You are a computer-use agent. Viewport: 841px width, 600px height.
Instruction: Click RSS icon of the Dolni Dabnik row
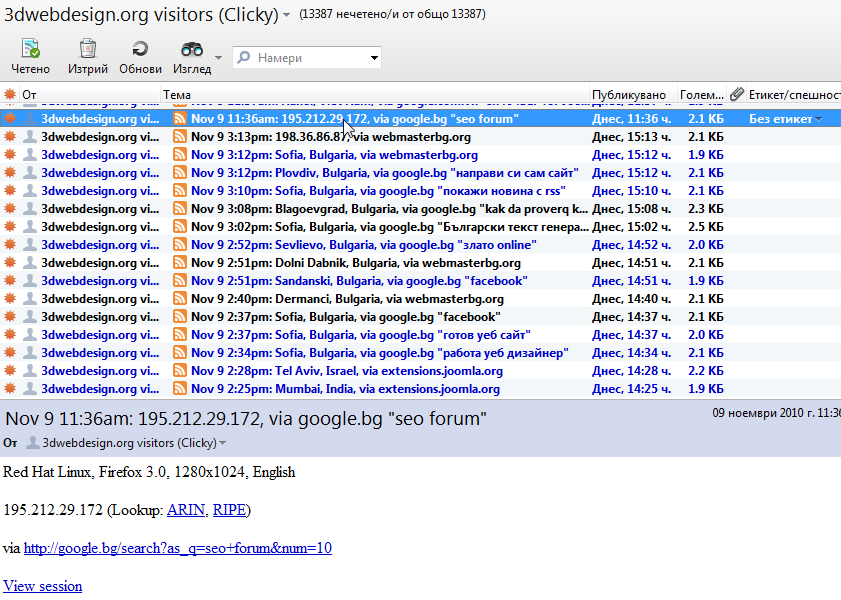[180, 263]
